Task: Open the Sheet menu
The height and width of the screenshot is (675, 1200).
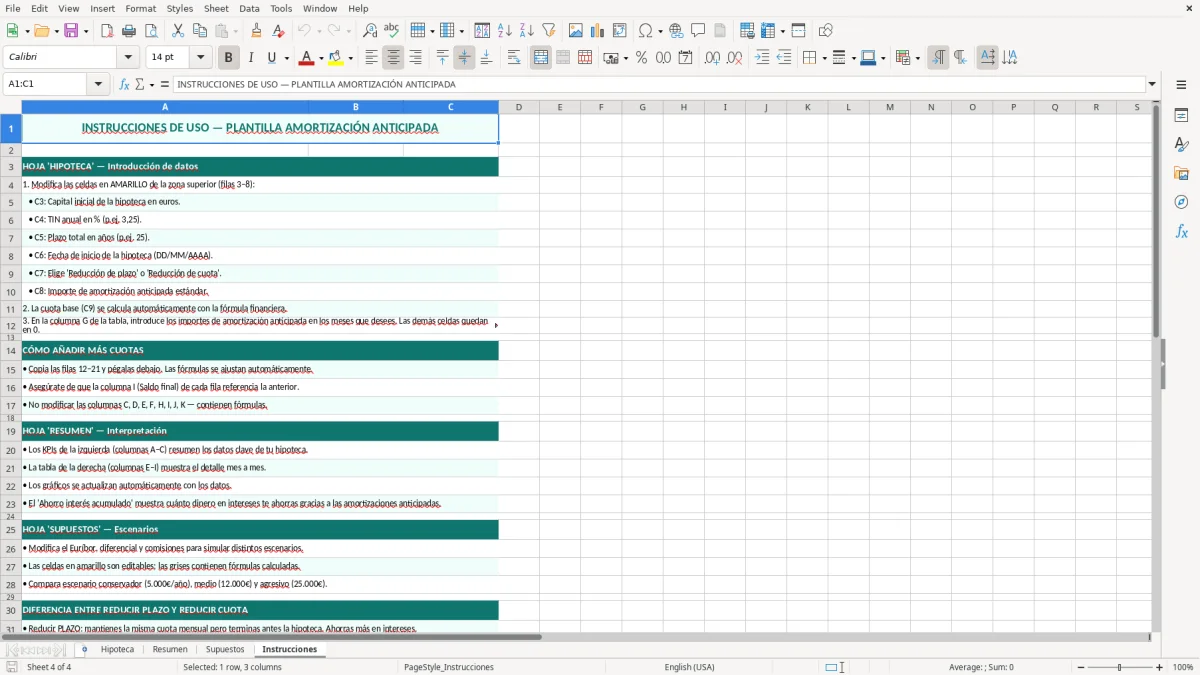Action: pos(216,8)
